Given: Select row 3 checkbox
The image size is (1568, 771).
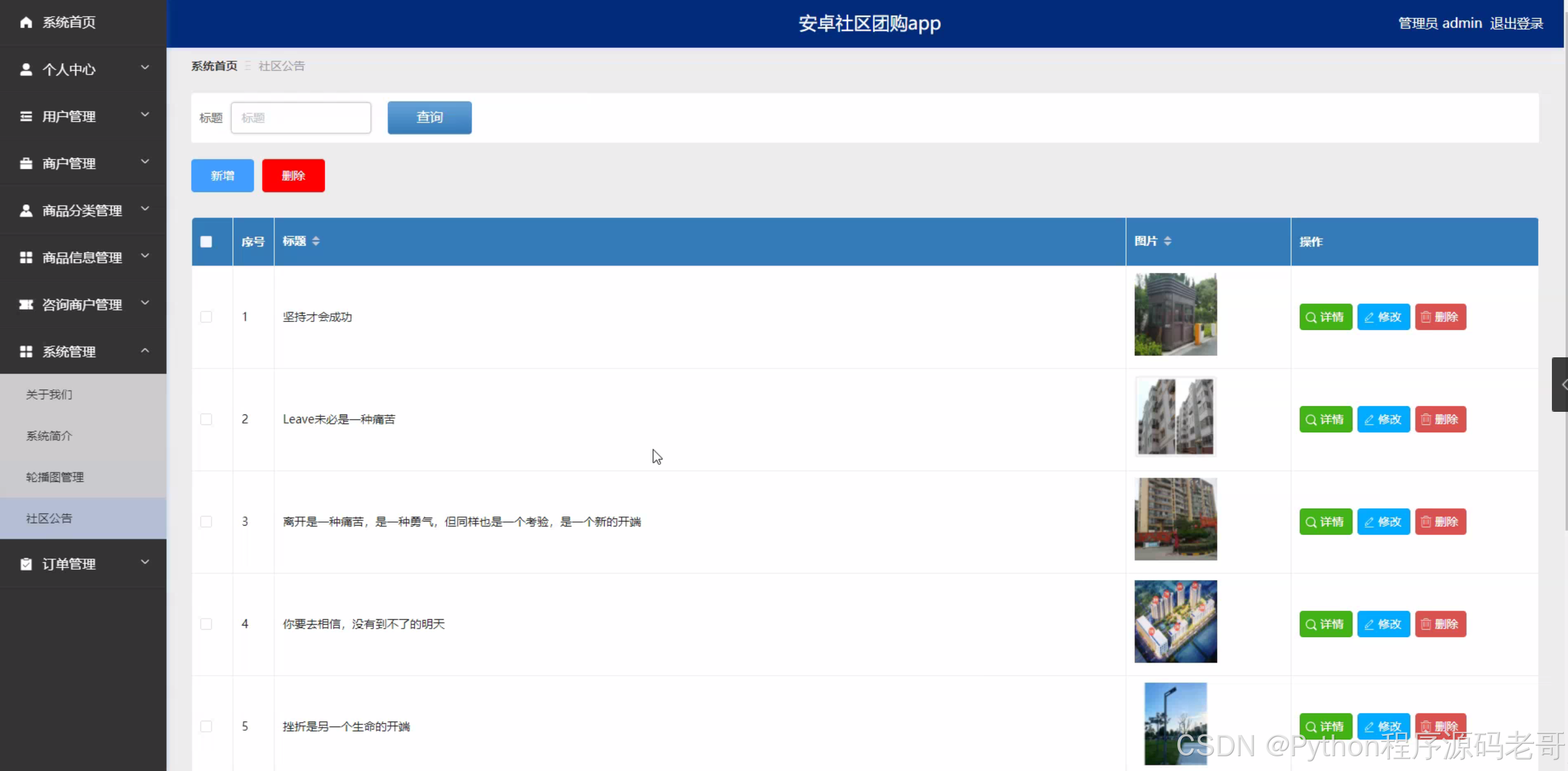Looking at the screenshot, I should [x=206, y=522].
